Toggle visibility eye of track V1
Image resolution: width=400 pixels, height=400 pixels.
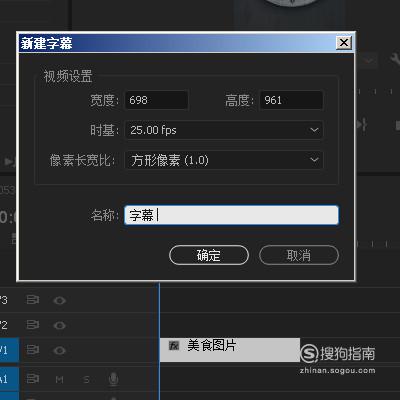pyautogui.click(x=59, y=350)
